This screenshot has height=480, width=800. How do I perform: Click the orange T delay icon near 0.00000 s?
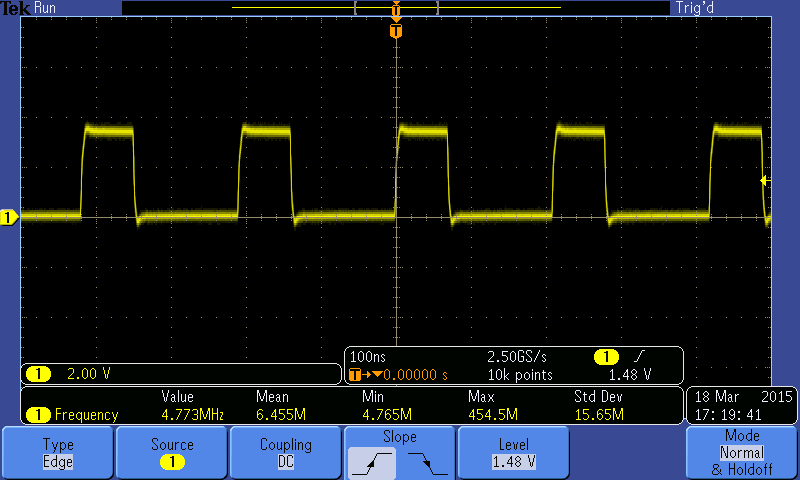click(355, 375)
